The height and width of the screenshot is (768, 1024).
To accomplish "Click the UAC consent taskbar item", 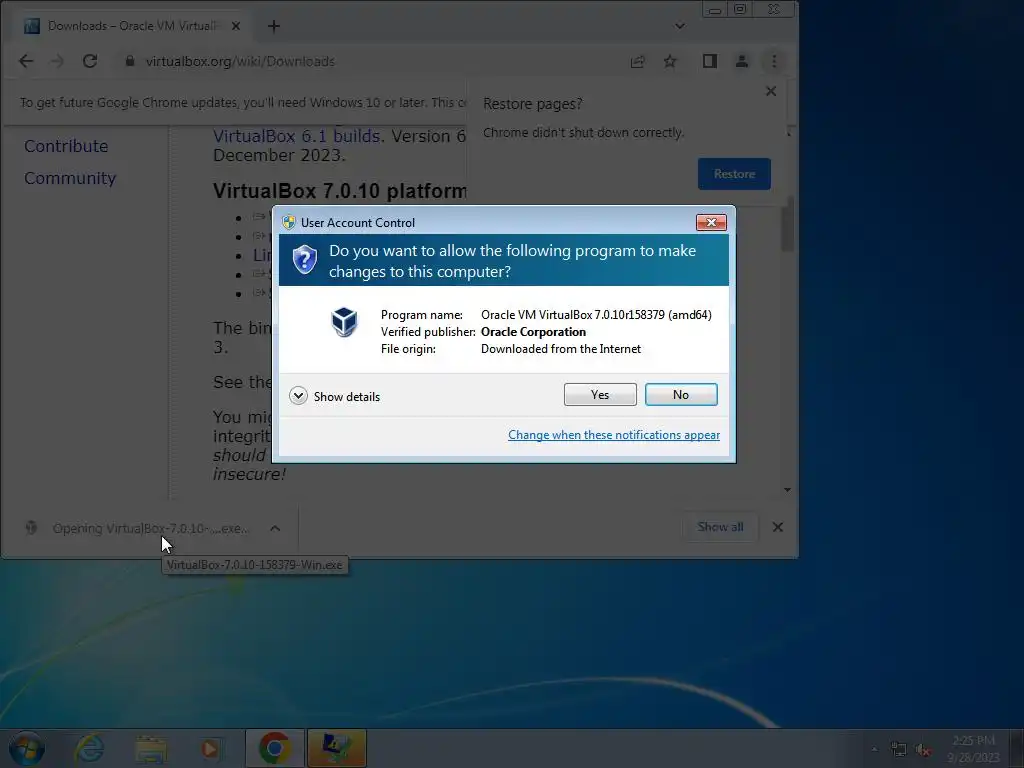I will tap(336, 748).
